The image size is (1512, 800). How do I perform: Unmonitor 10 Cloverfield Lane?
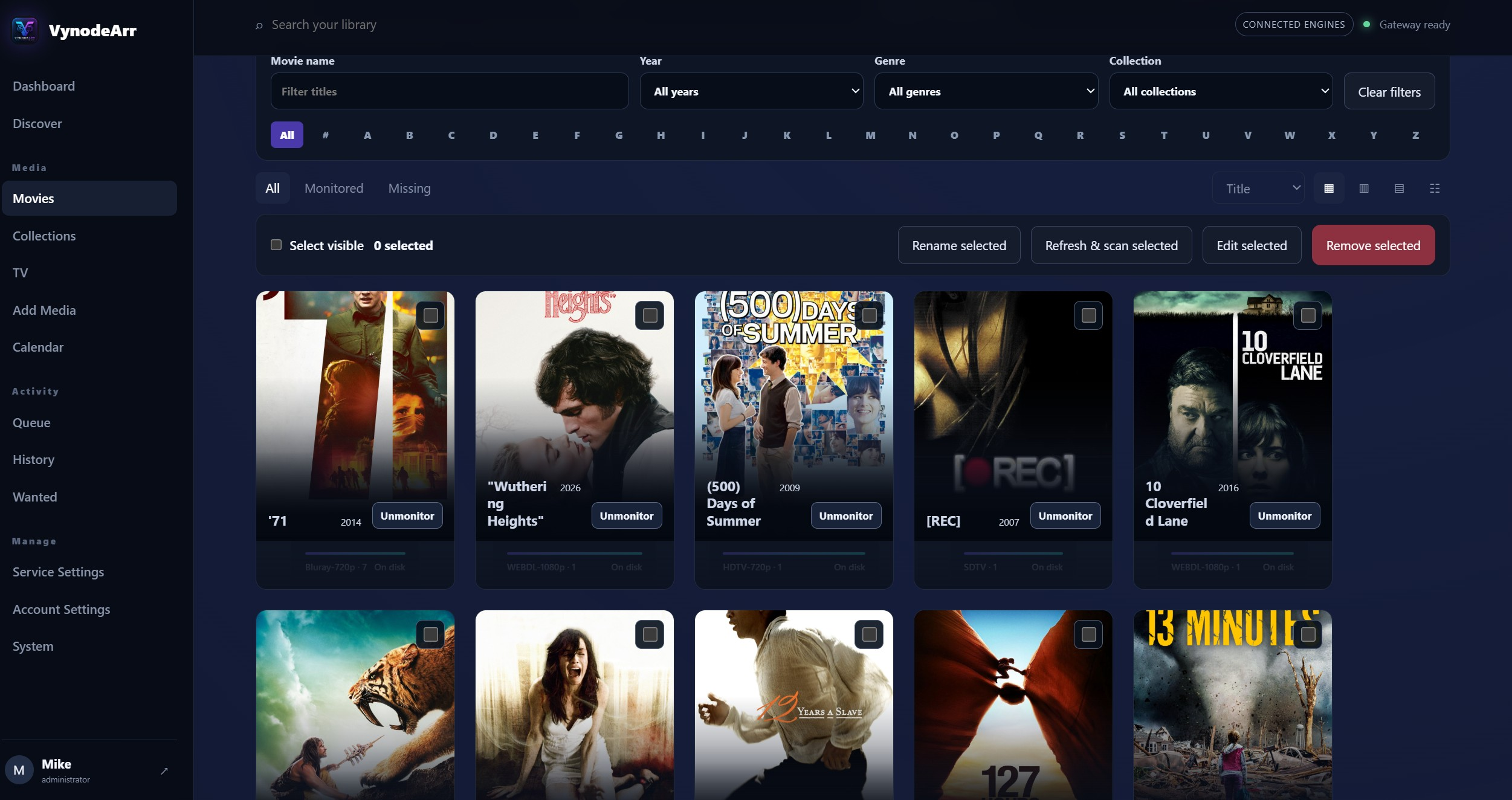(1285, 516)
